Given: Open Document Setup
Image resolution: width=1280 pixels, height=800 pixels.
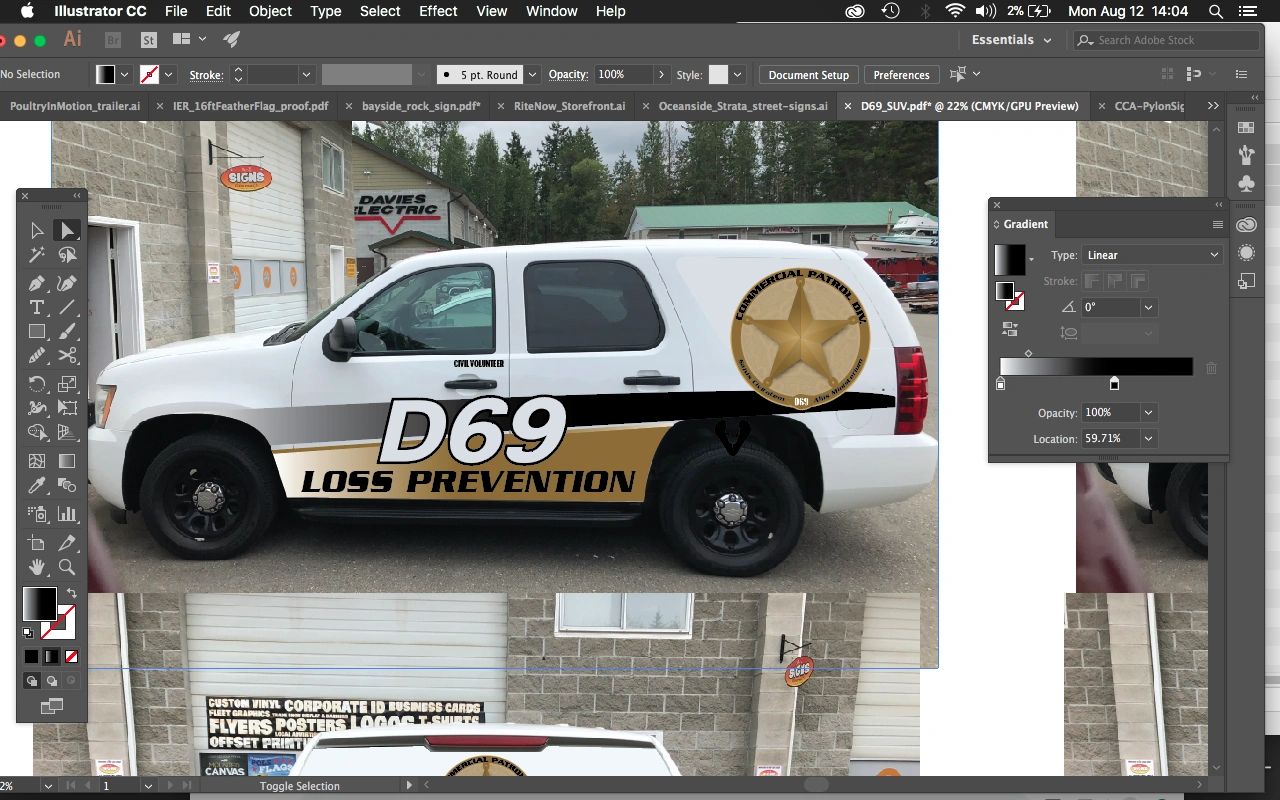Looking at the screenshot, I should (808, 74).
